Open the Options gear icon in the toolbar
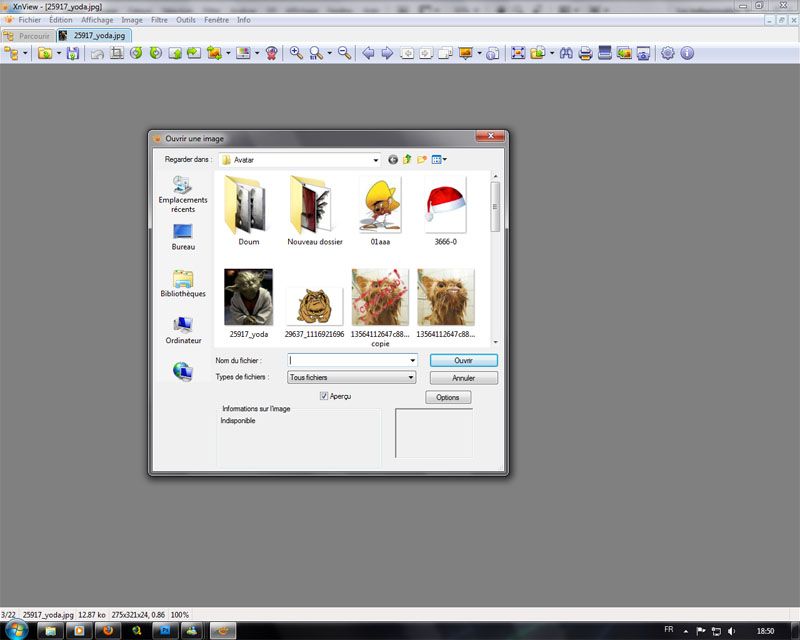 tap(668, 53)
